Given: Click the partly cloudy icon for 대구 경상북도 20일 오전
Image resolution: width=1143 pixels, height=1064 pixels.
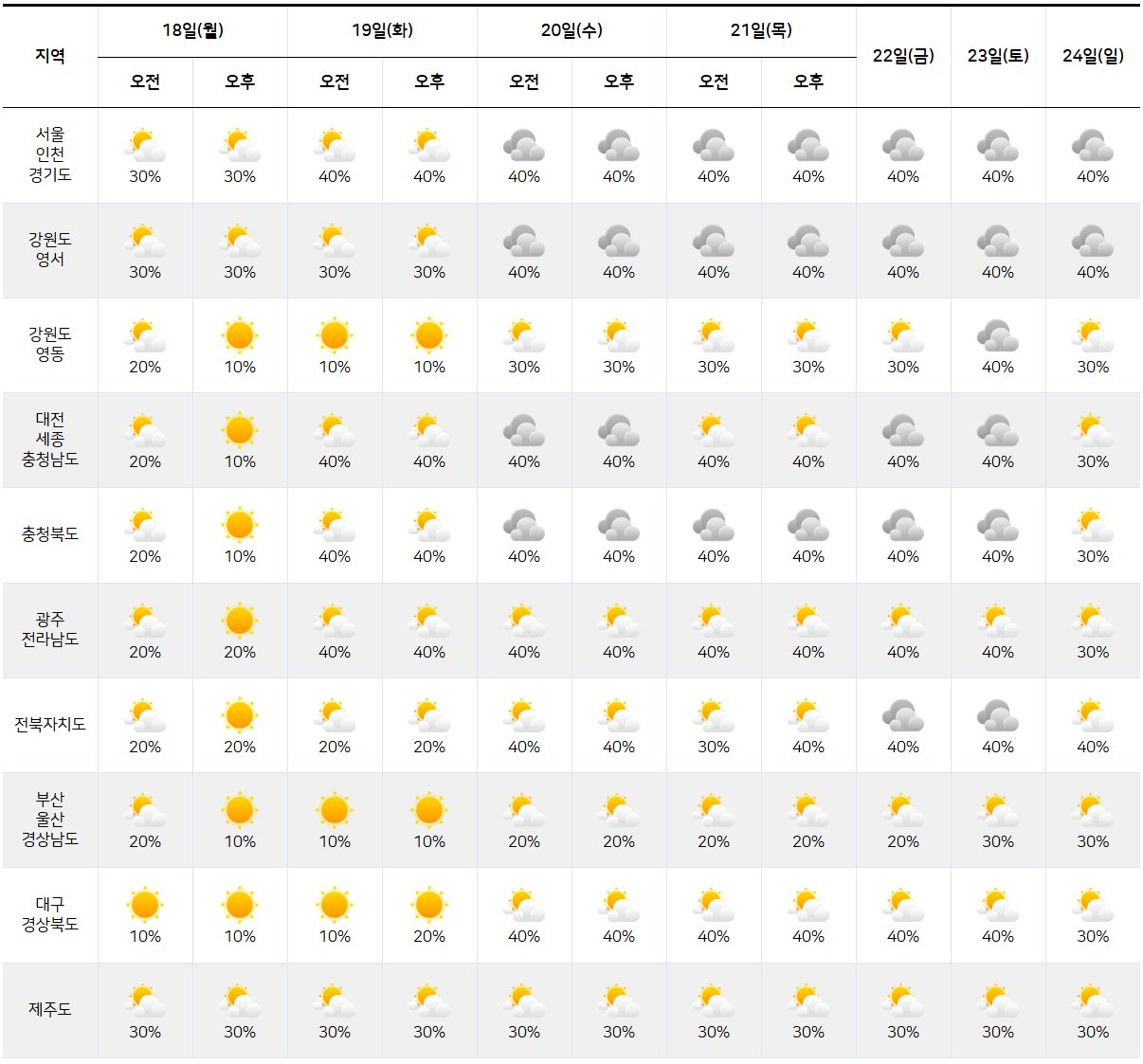Looking at the screenshot, I should point(524,906).
